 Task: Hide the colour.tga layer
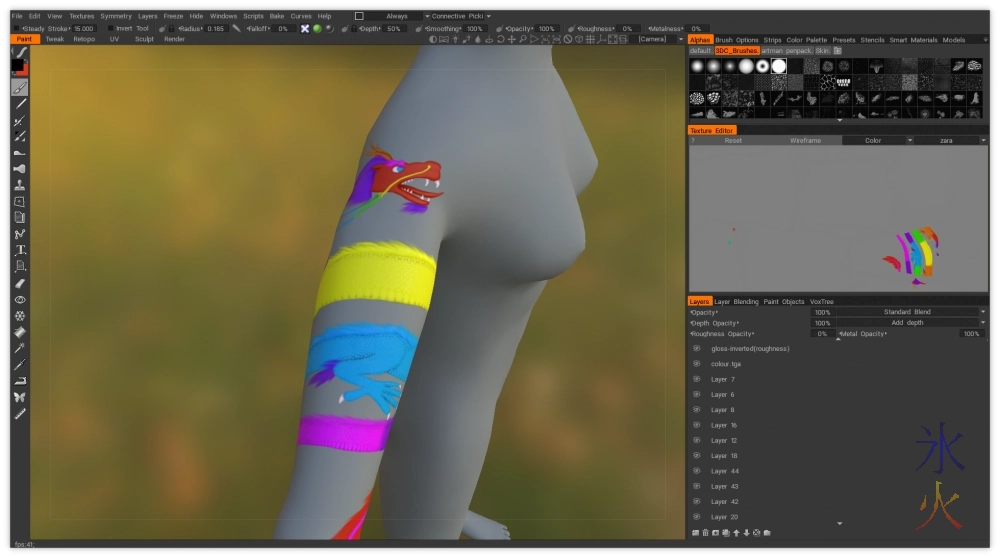696,364
